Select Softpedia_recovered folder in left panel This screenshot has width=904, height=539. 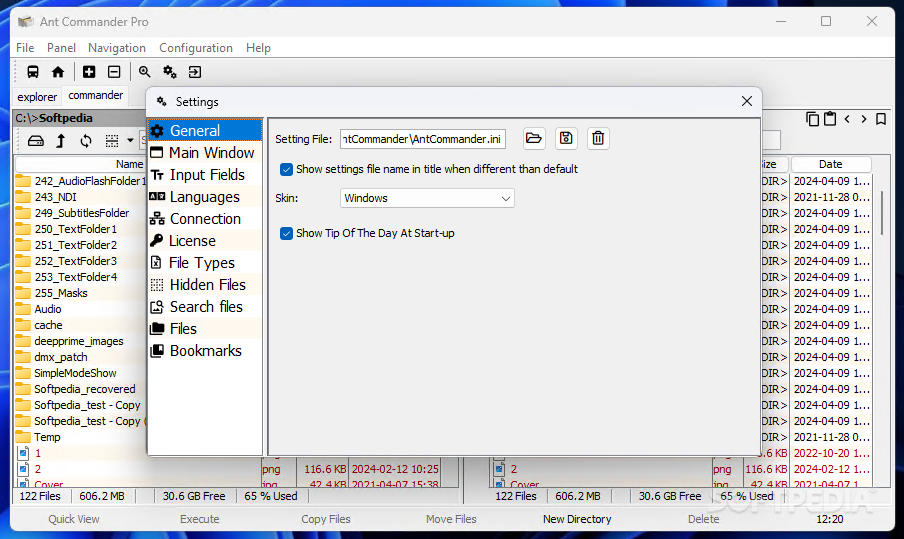click(84, 389)
